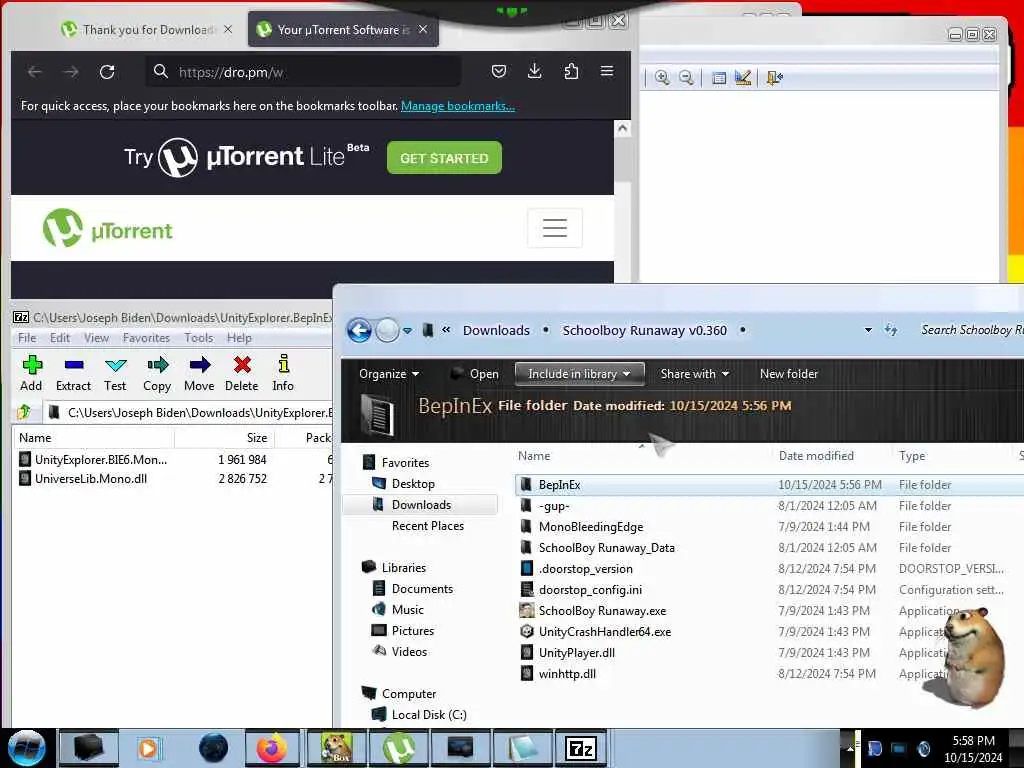Viewport: 1024px width, 768px height.
Task: Open the Edit menu in 7-Zip
Action: [x=59, y=338]
